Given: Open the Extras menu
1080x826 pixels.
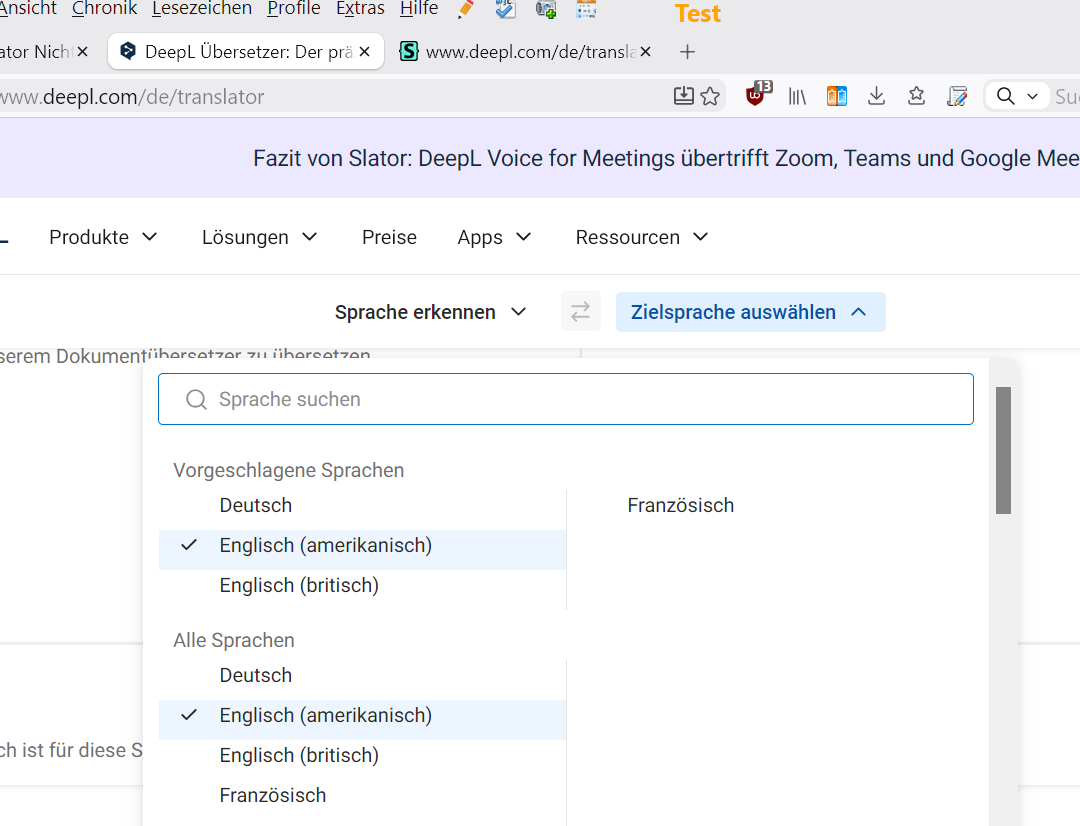Looking at the screenshot, I should tap(360, 9).
